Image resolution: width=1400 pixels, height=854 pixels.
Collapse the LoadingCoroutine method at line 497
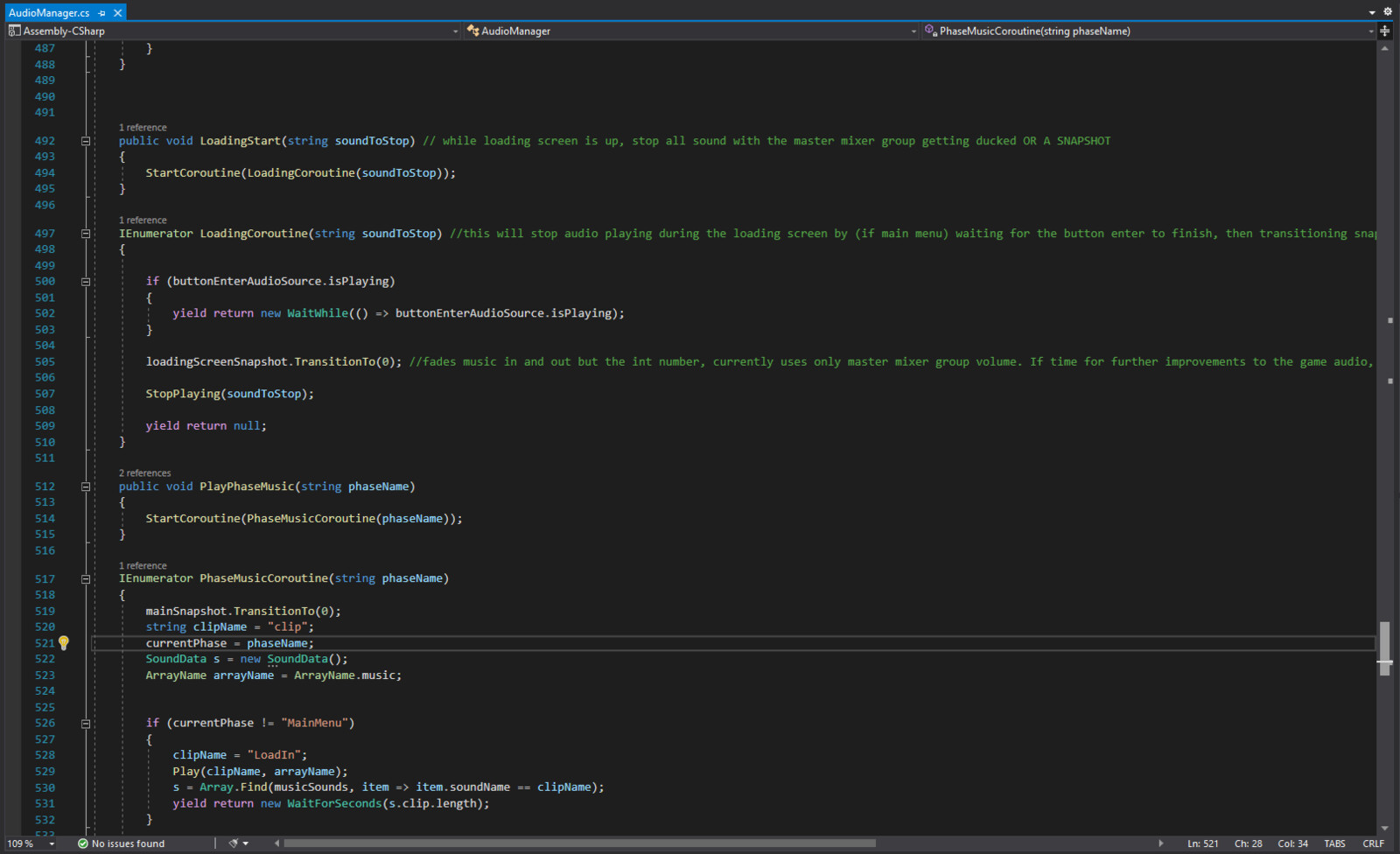86,234
